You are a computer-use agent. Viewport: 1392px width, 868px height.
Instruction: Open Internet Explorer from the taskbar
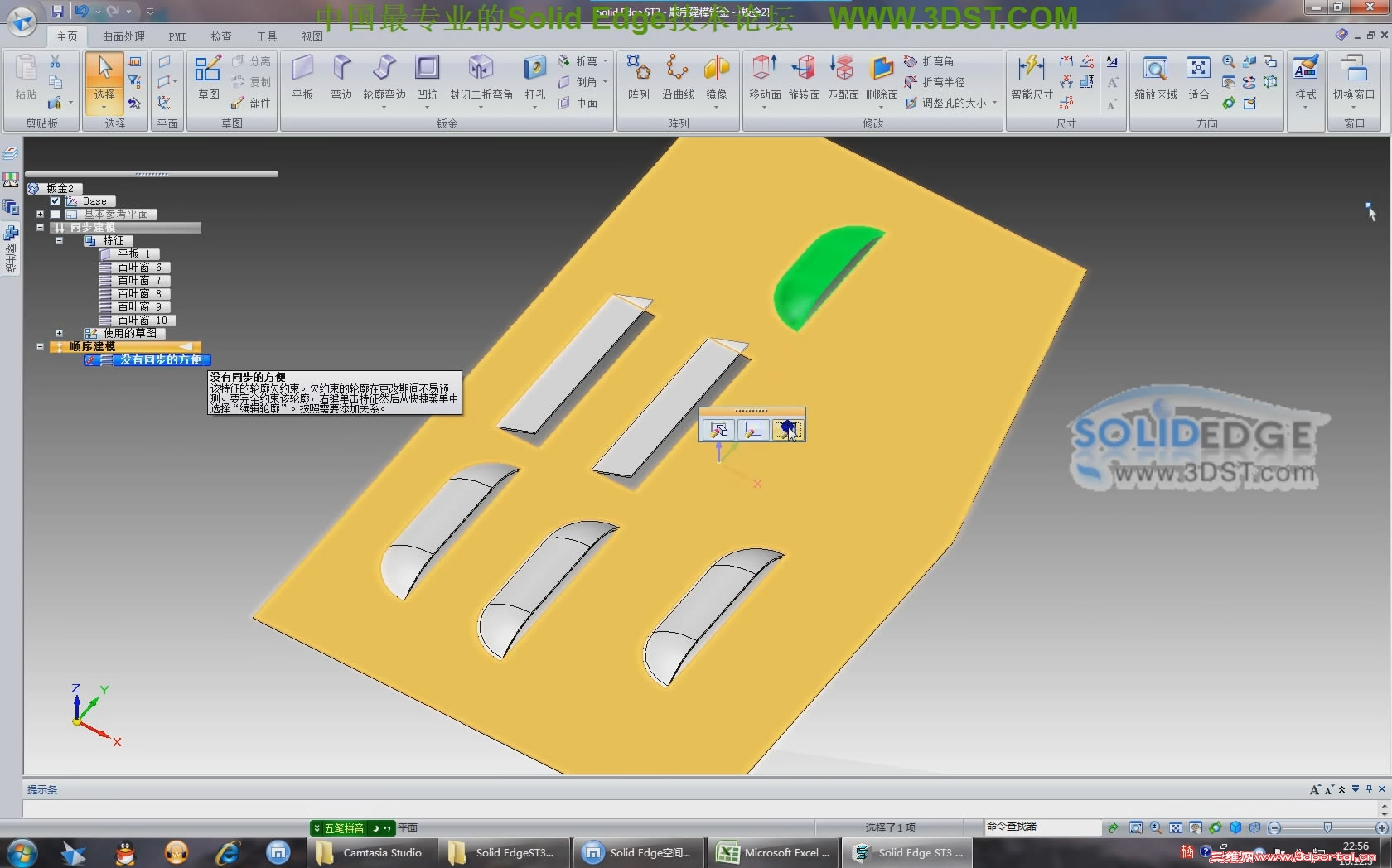(x=227, y=852)
